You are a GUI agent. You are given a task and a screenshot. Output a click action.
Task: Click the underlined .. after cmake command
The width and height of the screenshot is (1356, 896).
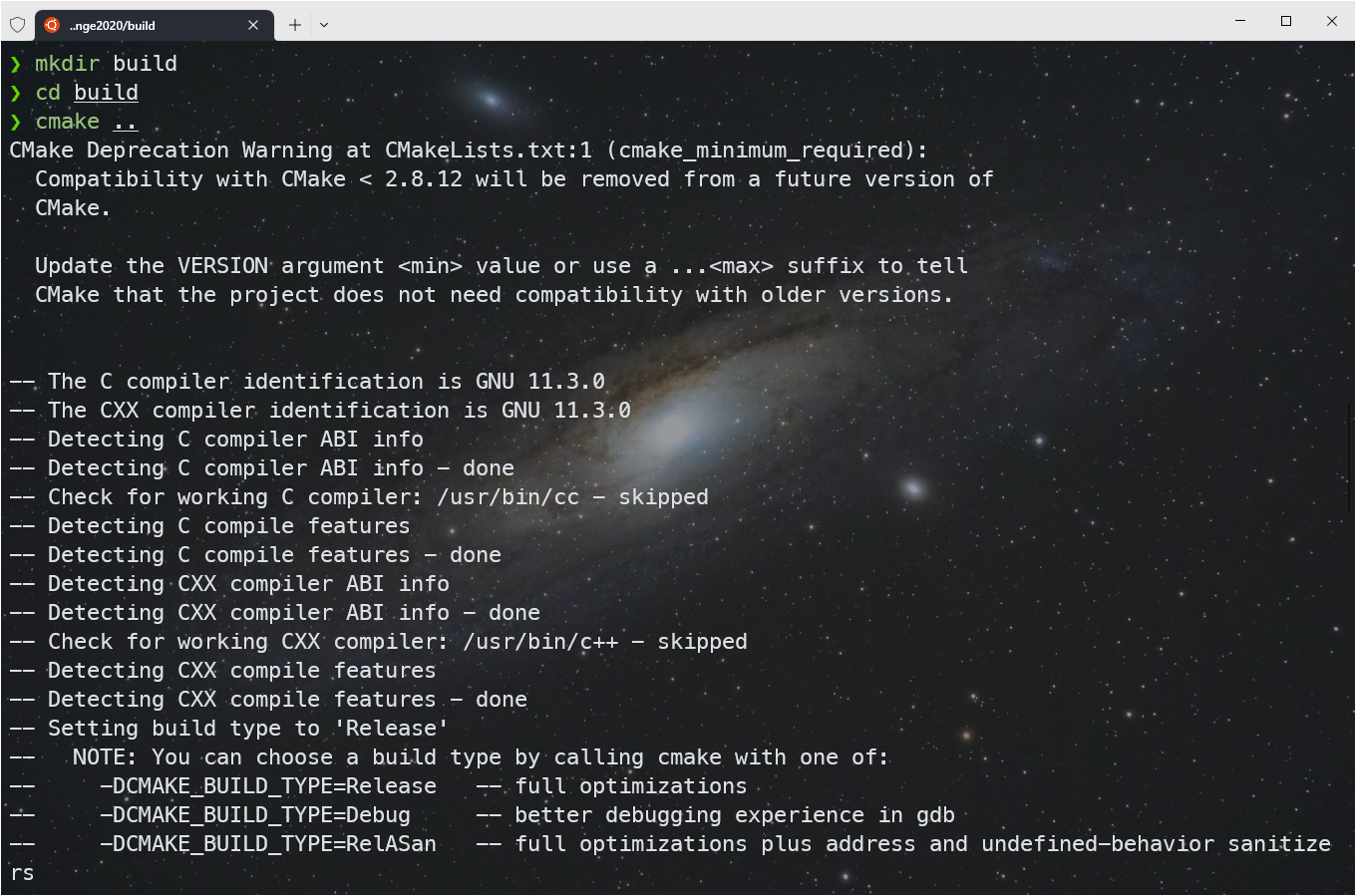[x=125, y=123]
